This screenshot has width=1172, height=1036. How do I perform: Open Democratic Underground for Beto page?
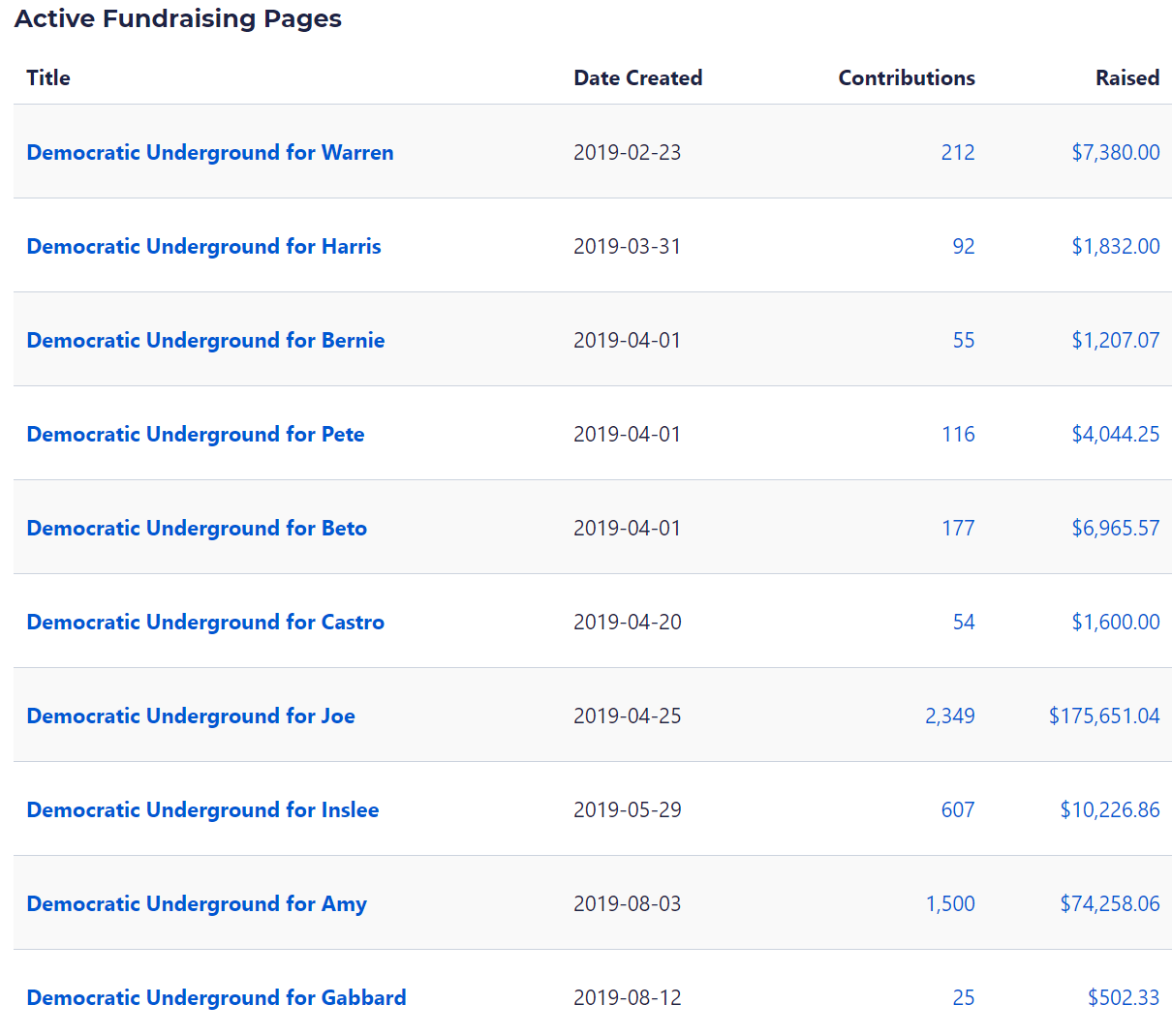click(x=197, y=528)
